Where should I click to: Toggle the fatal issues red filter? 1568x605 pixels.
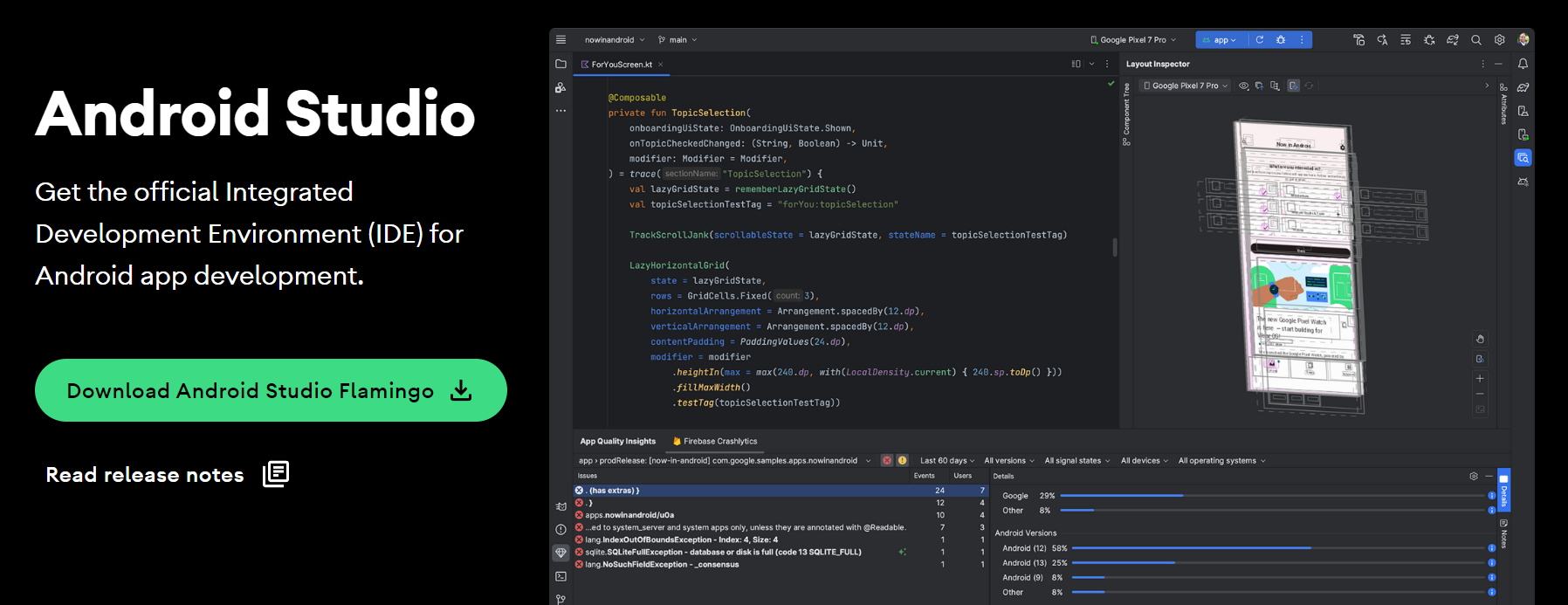point(886,460)
